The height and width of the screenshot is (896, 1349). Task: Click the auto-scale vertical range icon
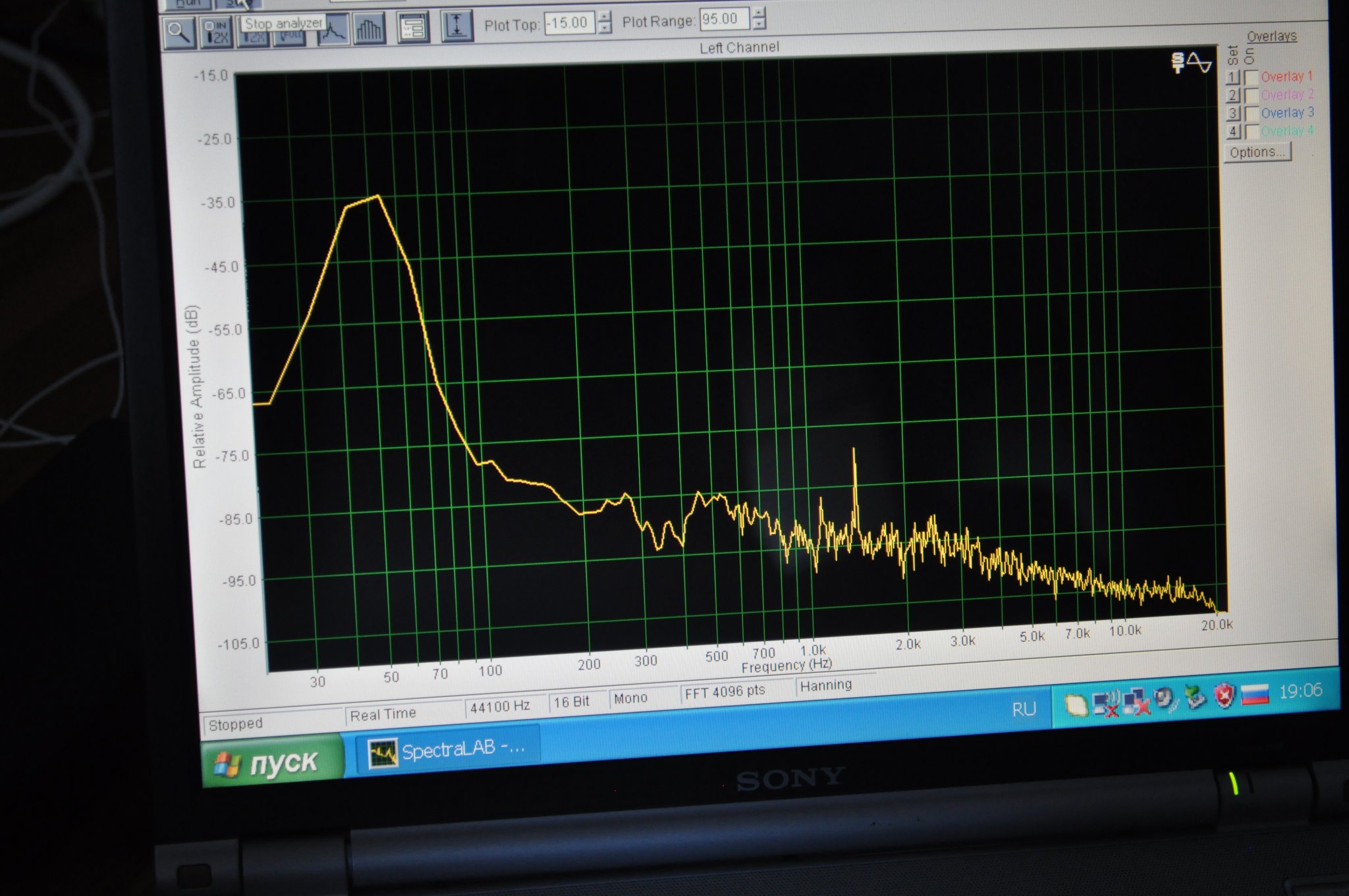[x=456, y=26]
